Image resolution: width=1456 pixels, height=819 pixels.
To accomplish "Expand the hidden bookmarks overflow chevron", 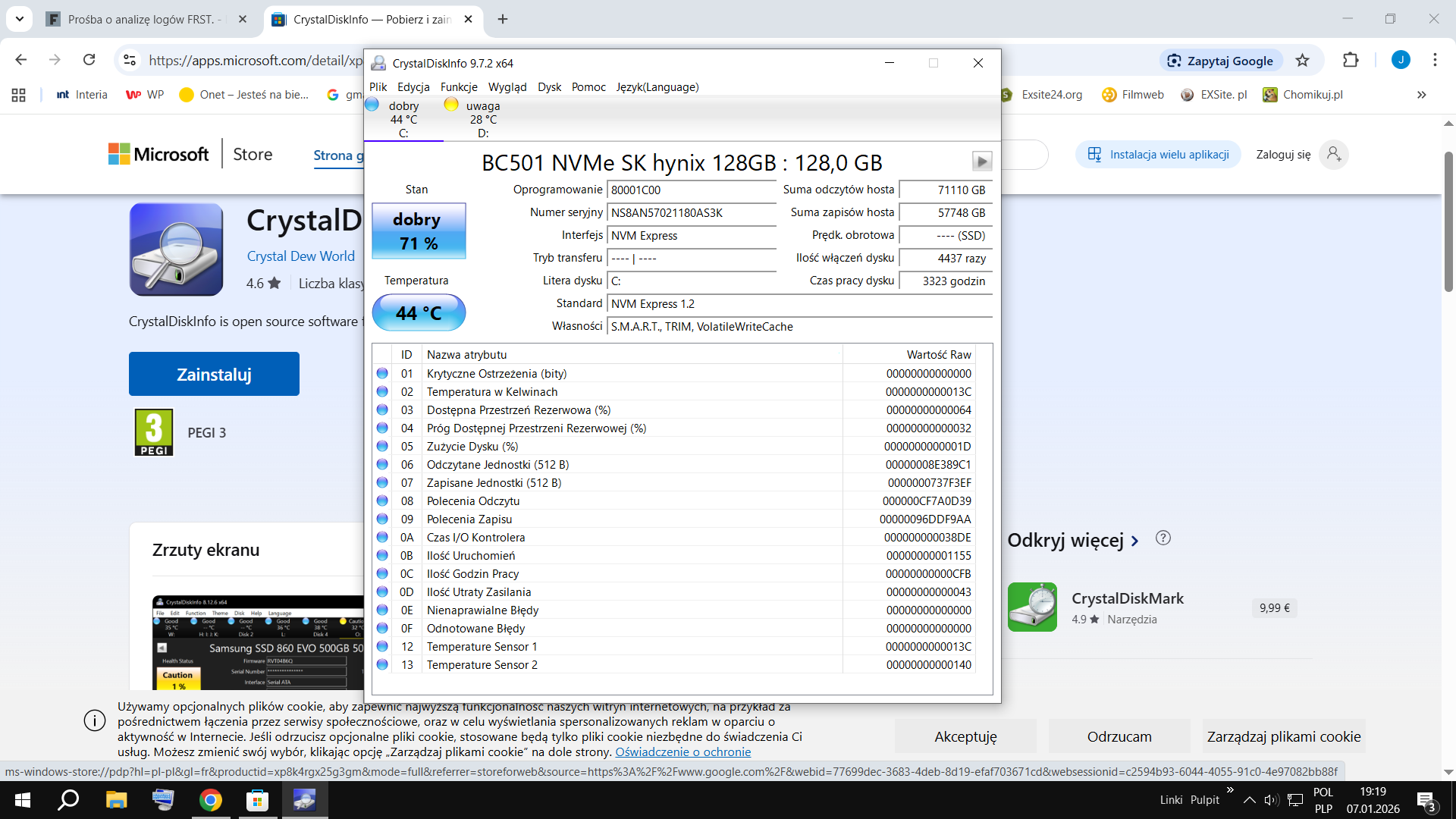I will click(x=1421, y=95).
